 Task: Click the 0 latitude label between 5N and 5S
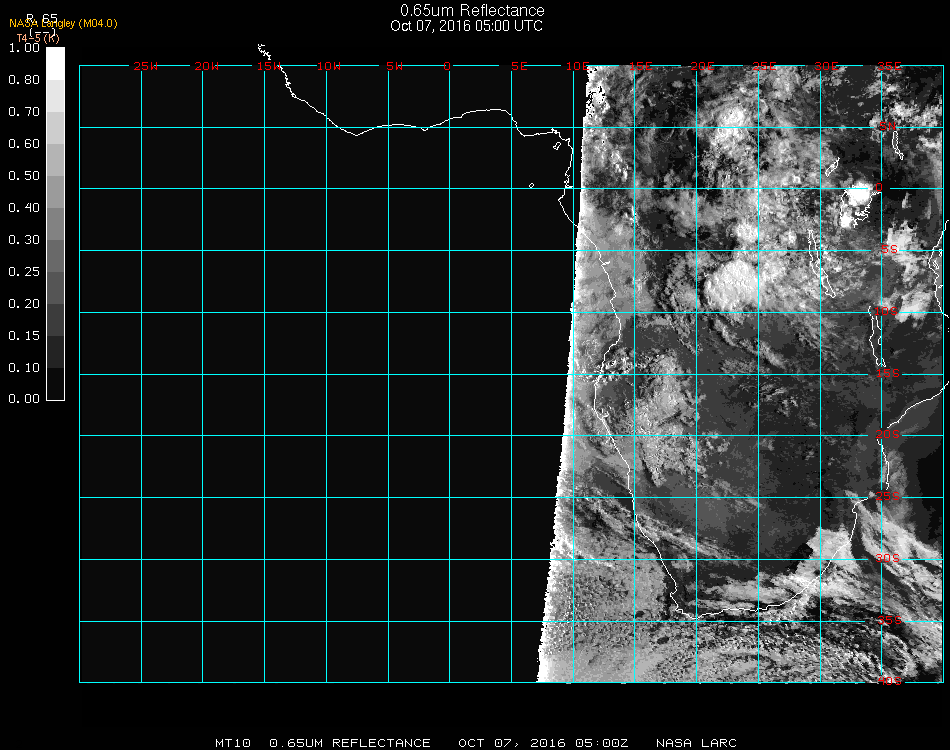point(879,187)
